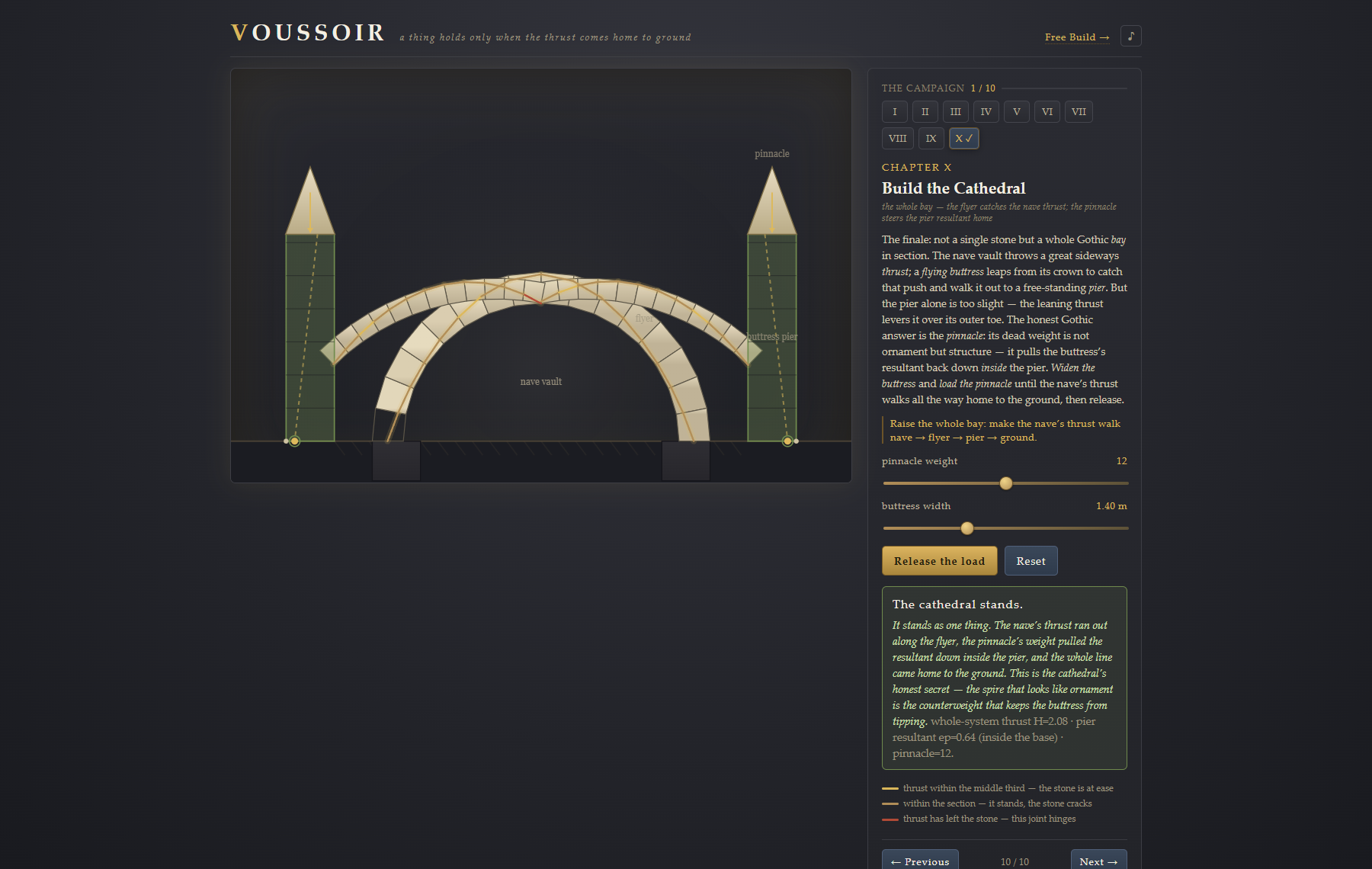Adjust the pinnacle weight slider handle
1372x869 pixels.
click(x=1006, y=483)
